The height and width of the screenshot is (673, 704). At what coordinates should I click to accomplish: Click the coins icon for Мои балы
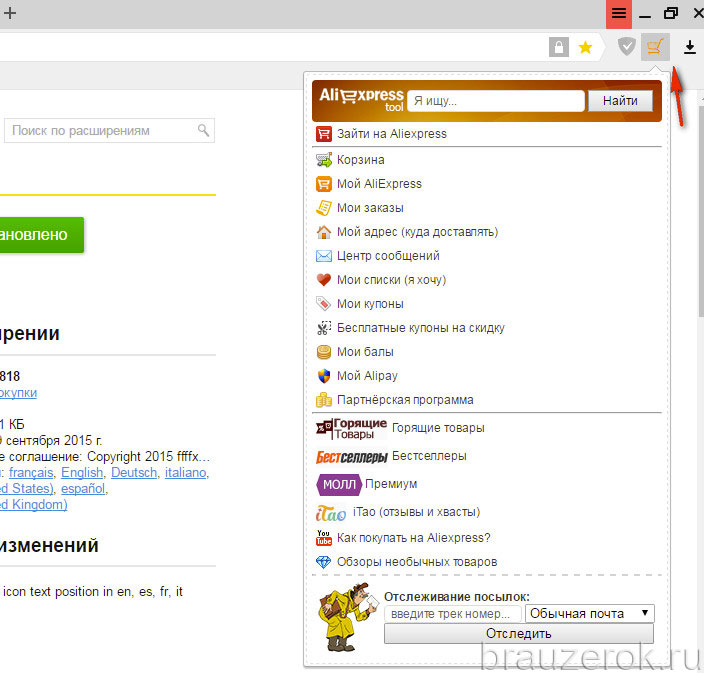[323, 352]
